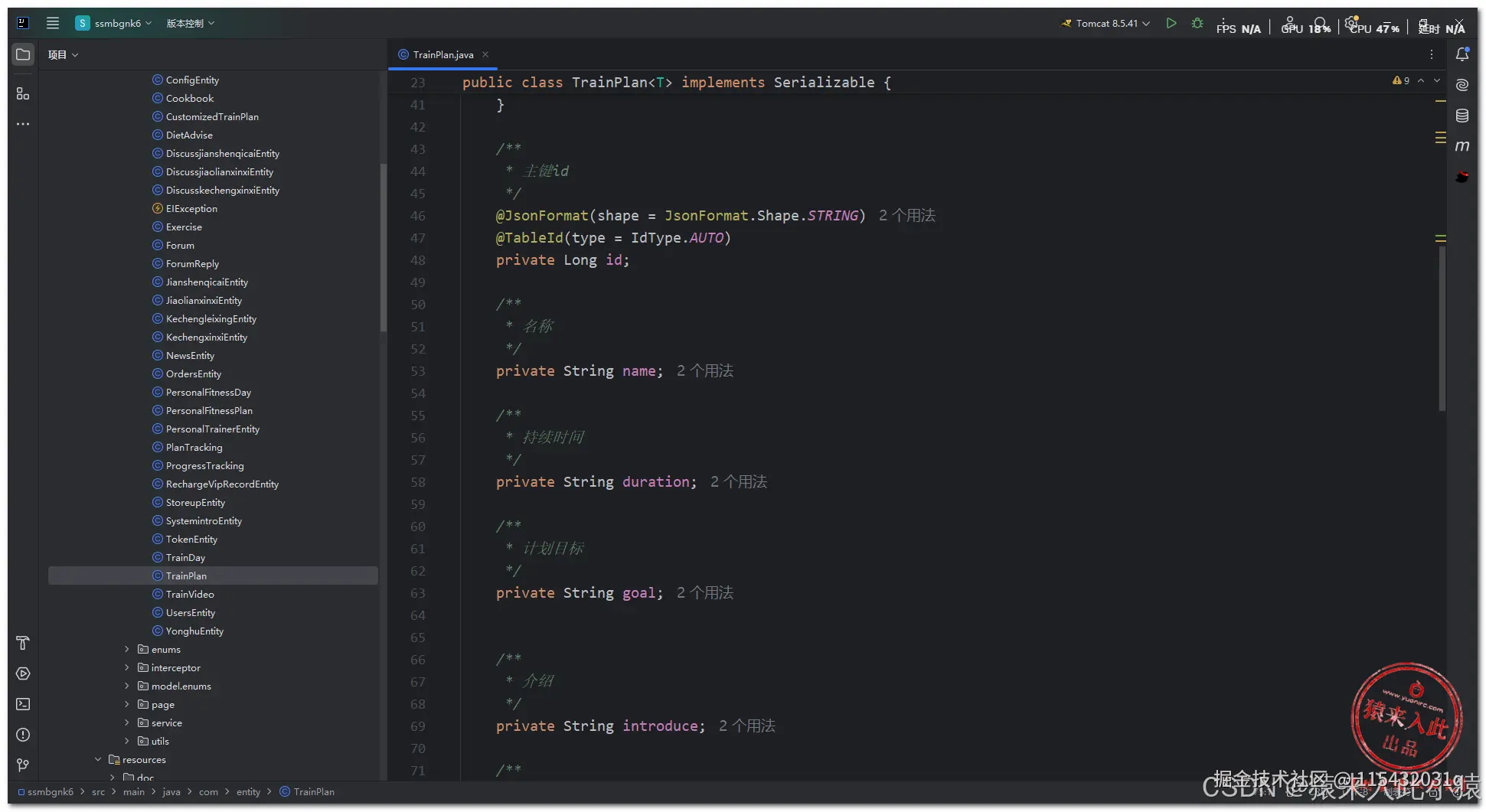Screen dimensions: 1486x812
Task: Collapse the resources folder
Action: (98, 759)
